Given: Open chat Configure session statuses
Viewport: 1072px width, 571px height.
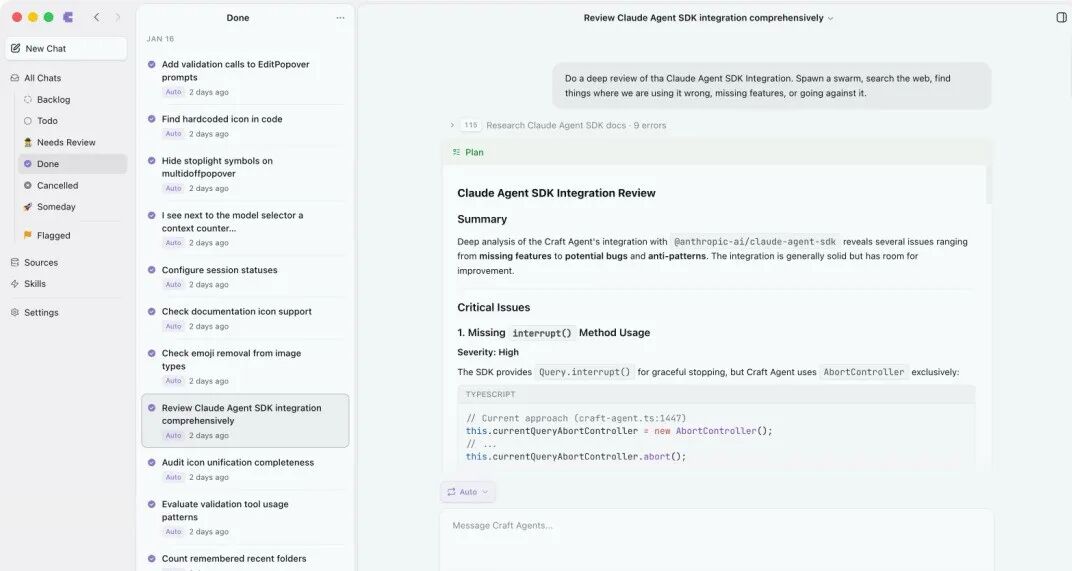Looking at the screenshot, I should (245, 277).
